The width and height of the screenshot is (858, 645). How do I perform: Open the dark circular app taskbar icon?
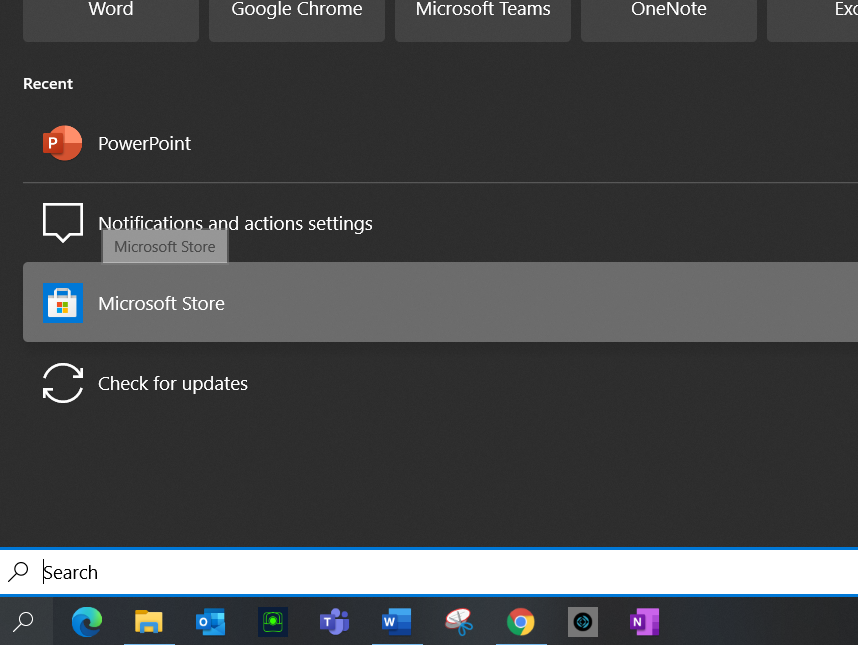pos(583,621)
